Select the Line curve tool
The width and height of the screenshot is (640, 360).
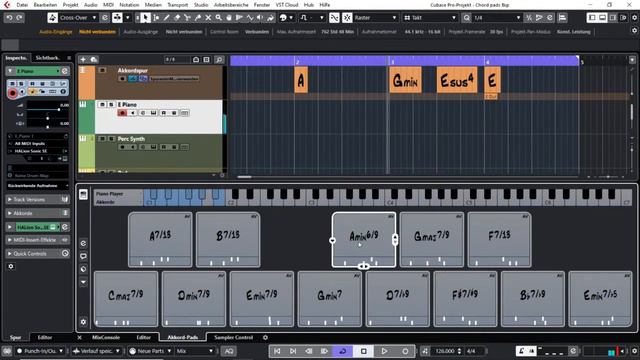point(250,18)
